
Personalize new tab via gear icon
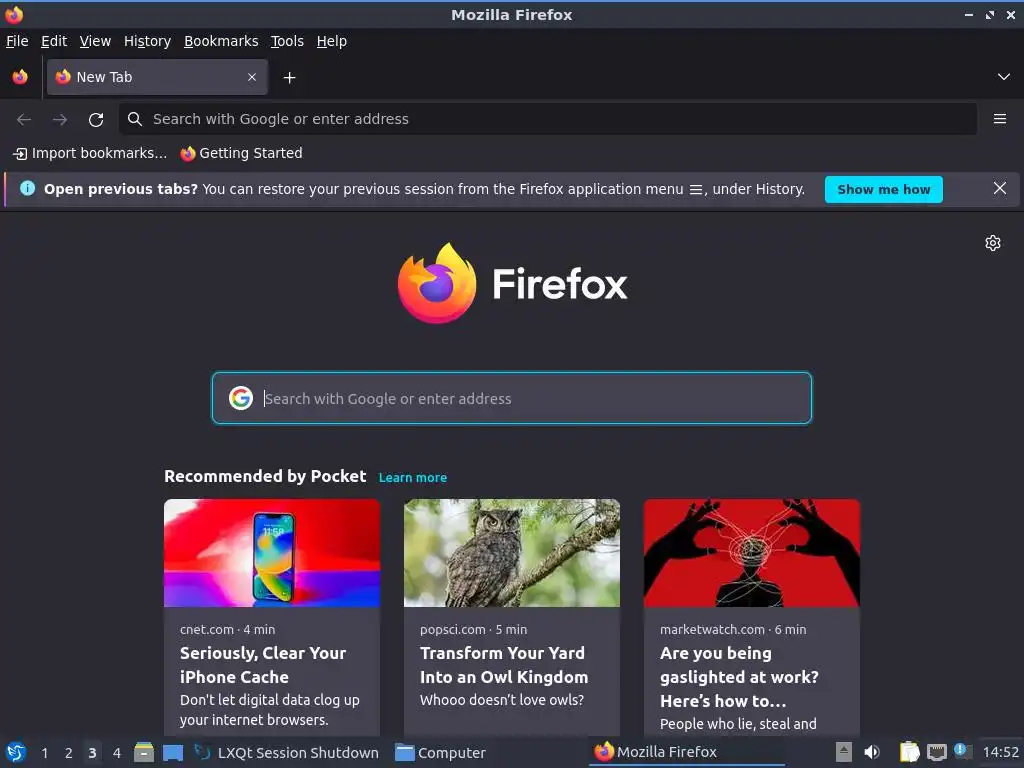[x=993, y=243]
